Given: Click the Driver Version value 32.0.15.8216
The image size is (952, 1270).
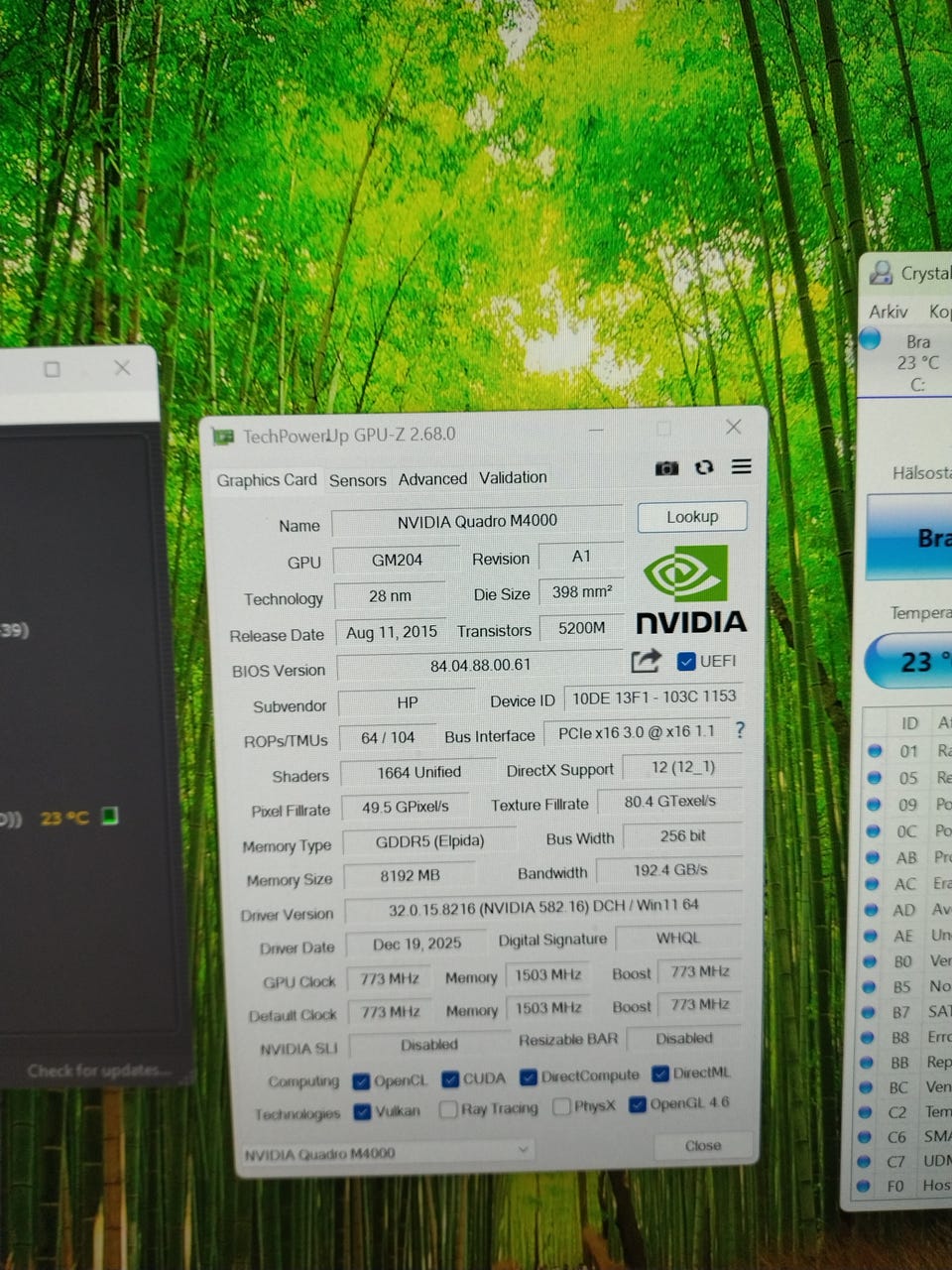Looking at the screenshot, I should (x=542, y=906).
